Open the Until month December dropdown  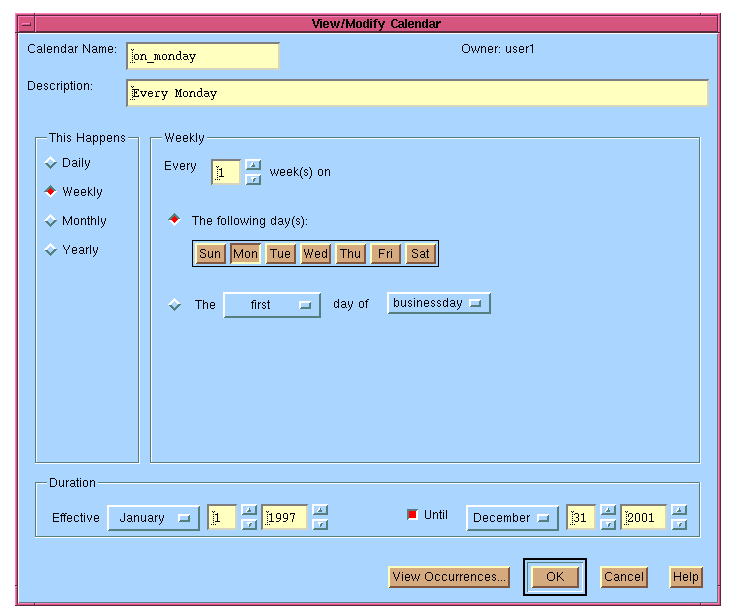513,518
